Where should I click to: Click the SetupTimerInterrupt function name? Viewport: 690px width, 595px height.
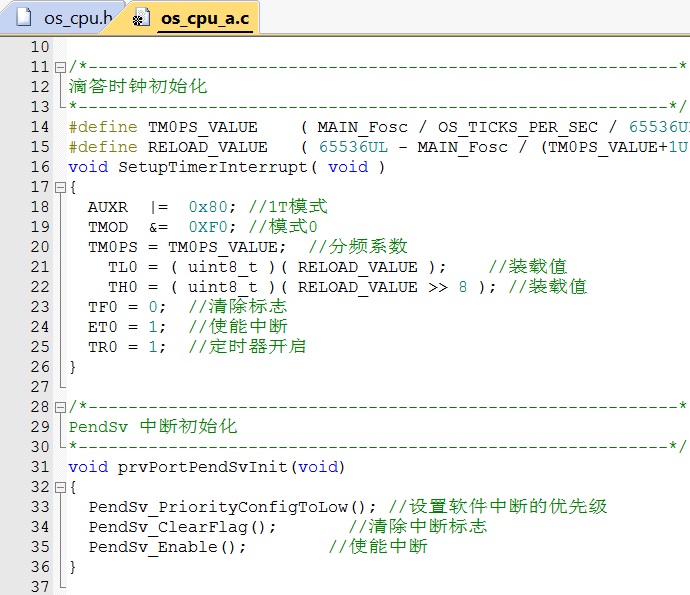click(x=213, y=167)
